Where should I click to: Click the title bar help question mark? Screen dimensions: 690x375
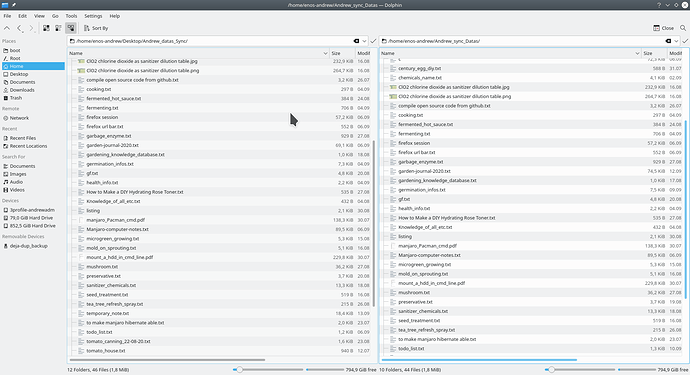coord(659,5)
